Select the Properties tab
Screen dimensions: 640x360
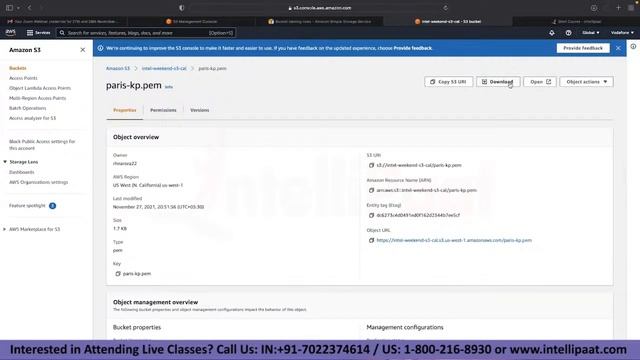coord(125,110)
